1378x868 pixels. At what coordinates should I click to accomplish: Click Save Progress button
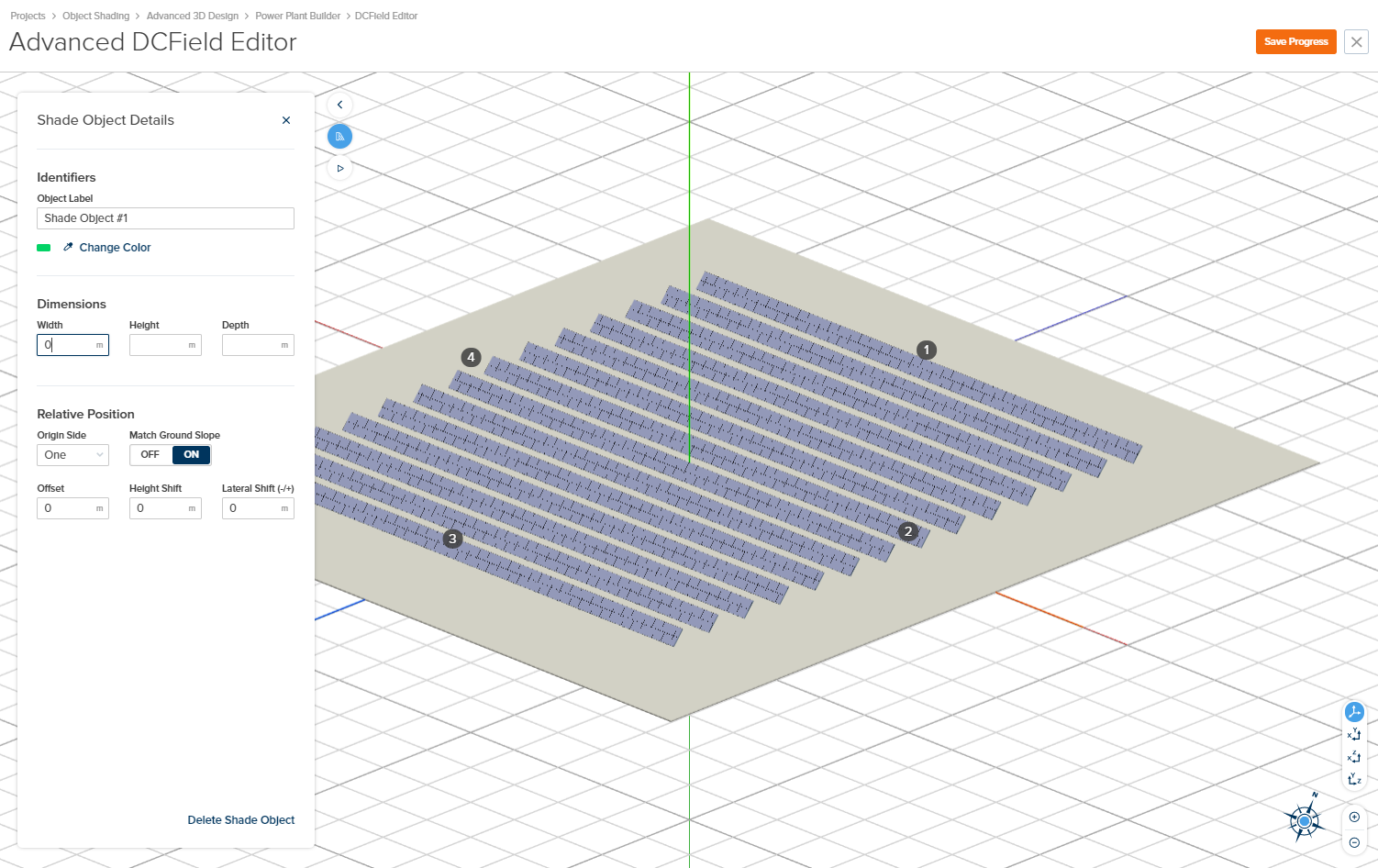pos(1295,42)
